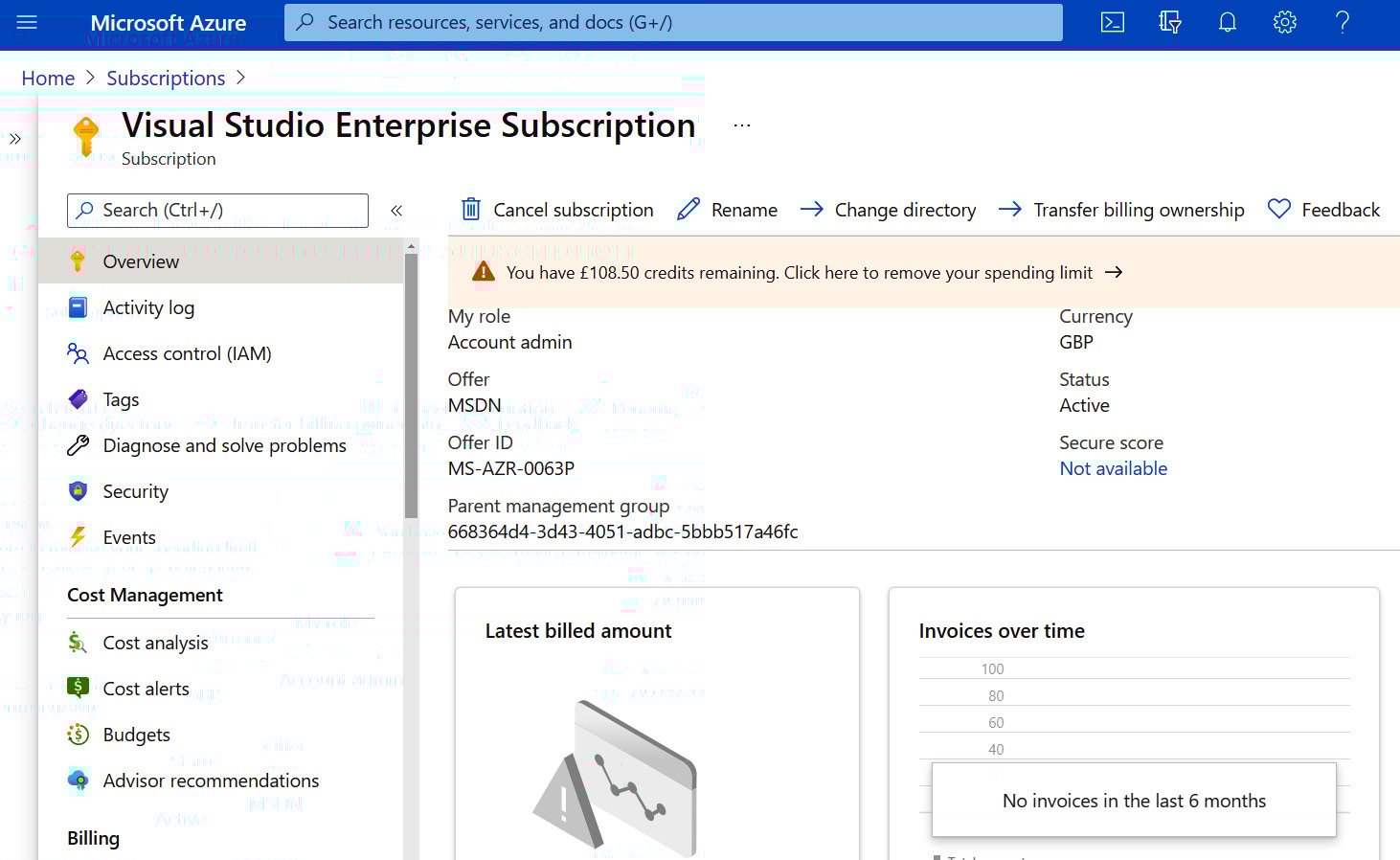Open Diagnose and solve problems
The image size is (1400, 860).
coord(221,445)
